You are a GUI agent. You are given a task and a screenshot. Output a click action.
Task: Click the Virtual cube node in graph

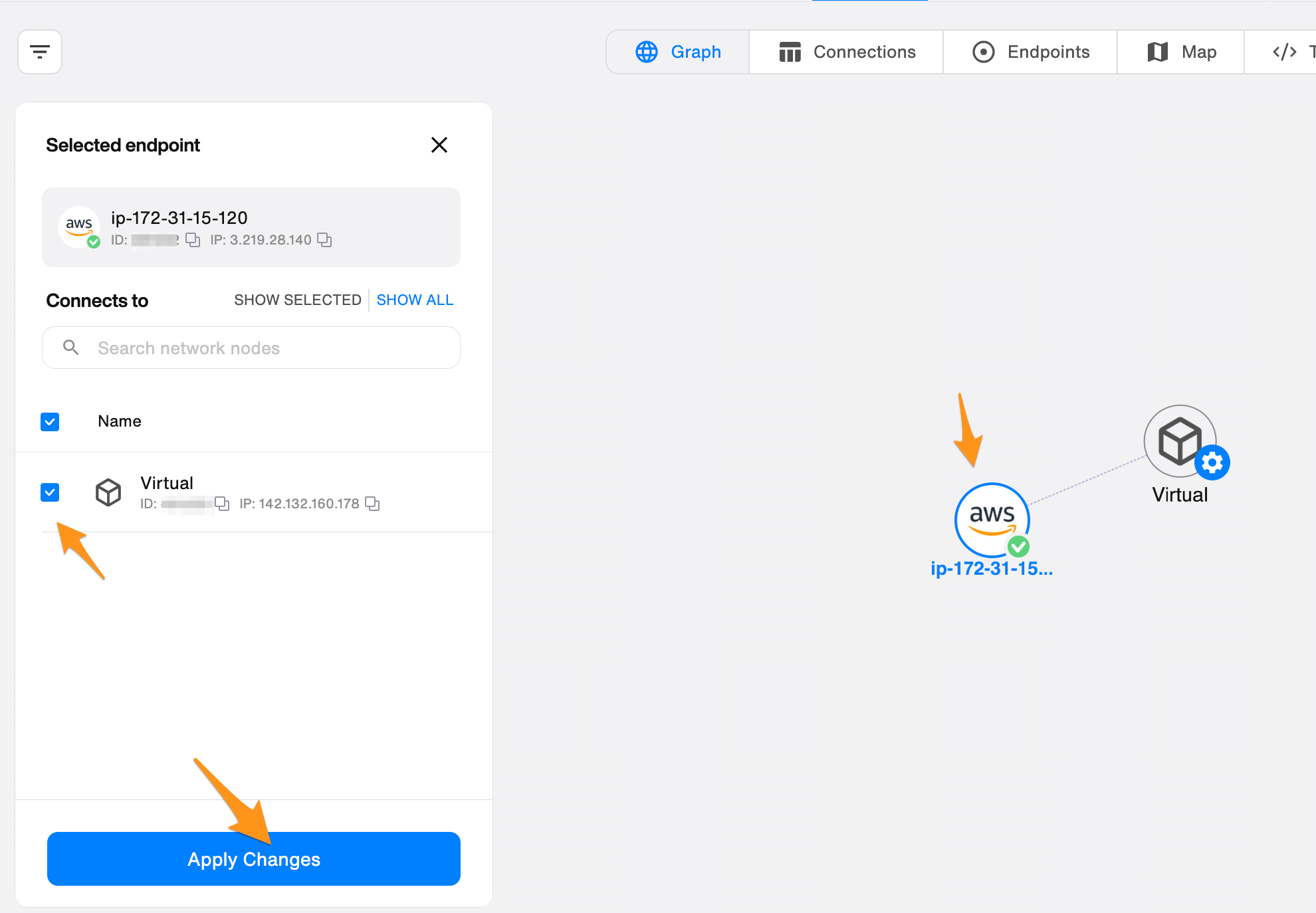[1178, 439]
